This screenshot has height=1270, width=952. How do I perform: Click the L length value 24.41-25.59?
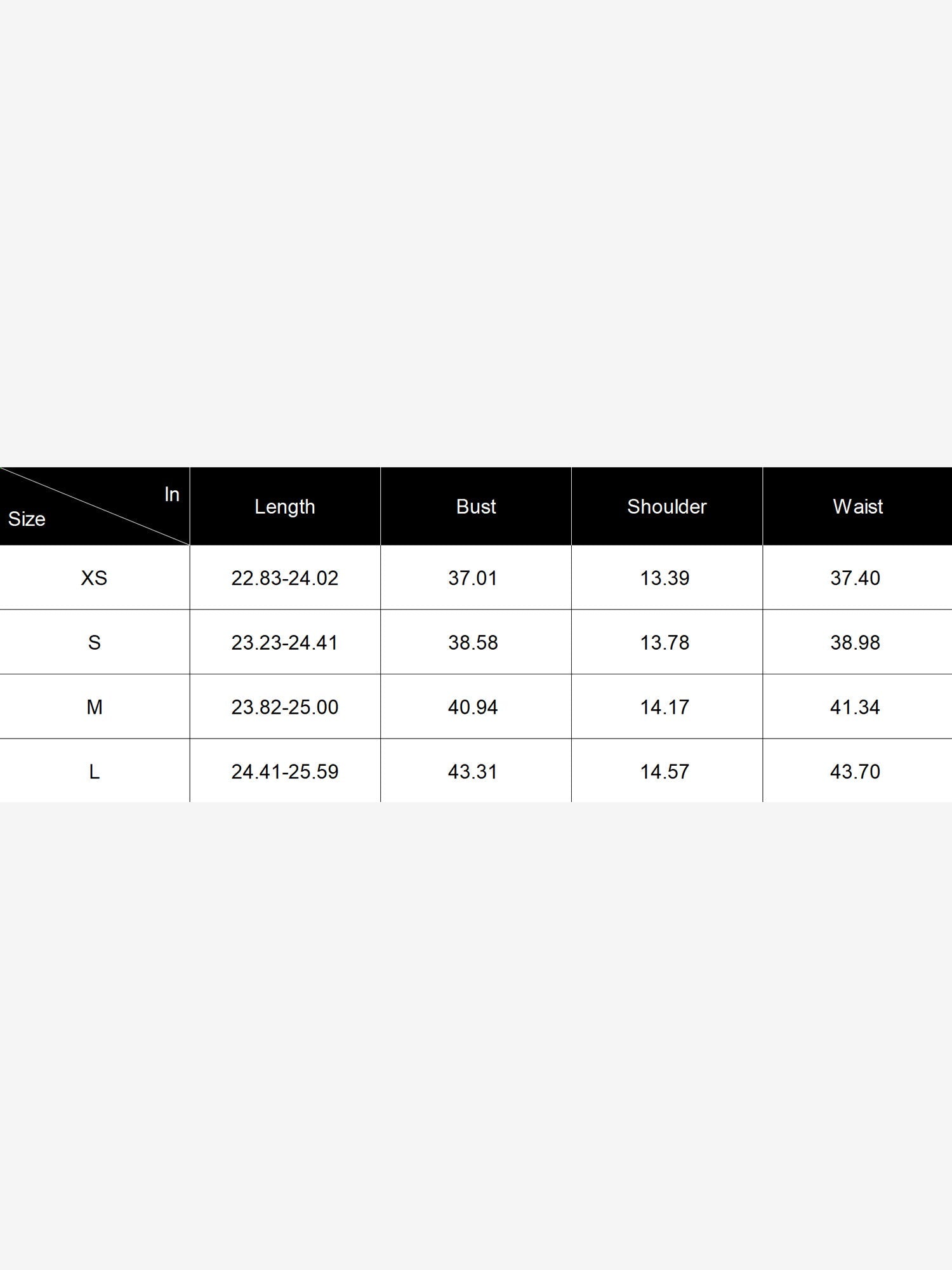click(x=285, y=772)
